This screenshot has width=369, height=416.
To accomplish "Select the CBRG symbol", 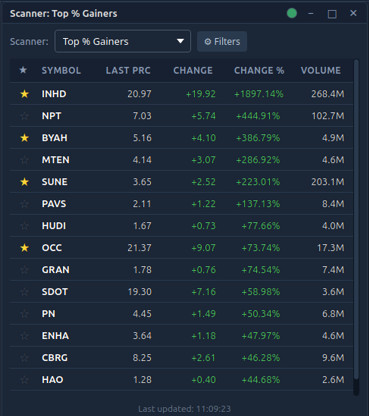I will pyautogui.click(x=55, y=358).
